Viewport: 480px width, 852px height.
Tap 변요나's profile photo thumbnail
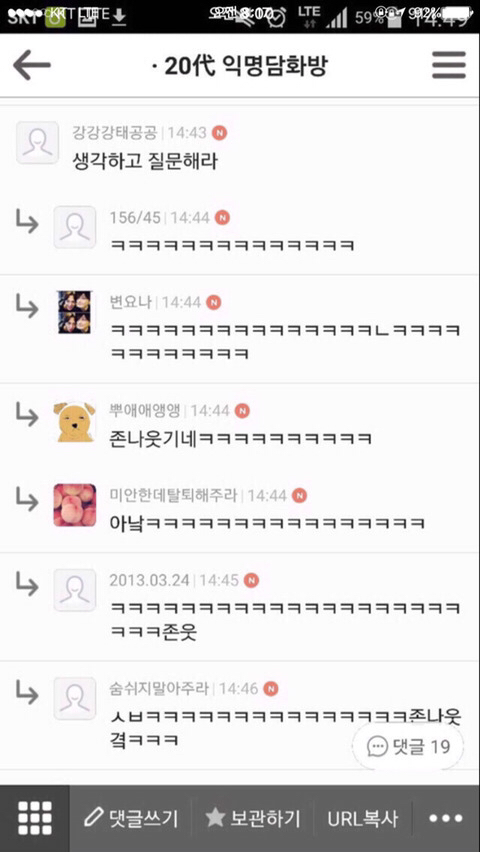(74, 312)
